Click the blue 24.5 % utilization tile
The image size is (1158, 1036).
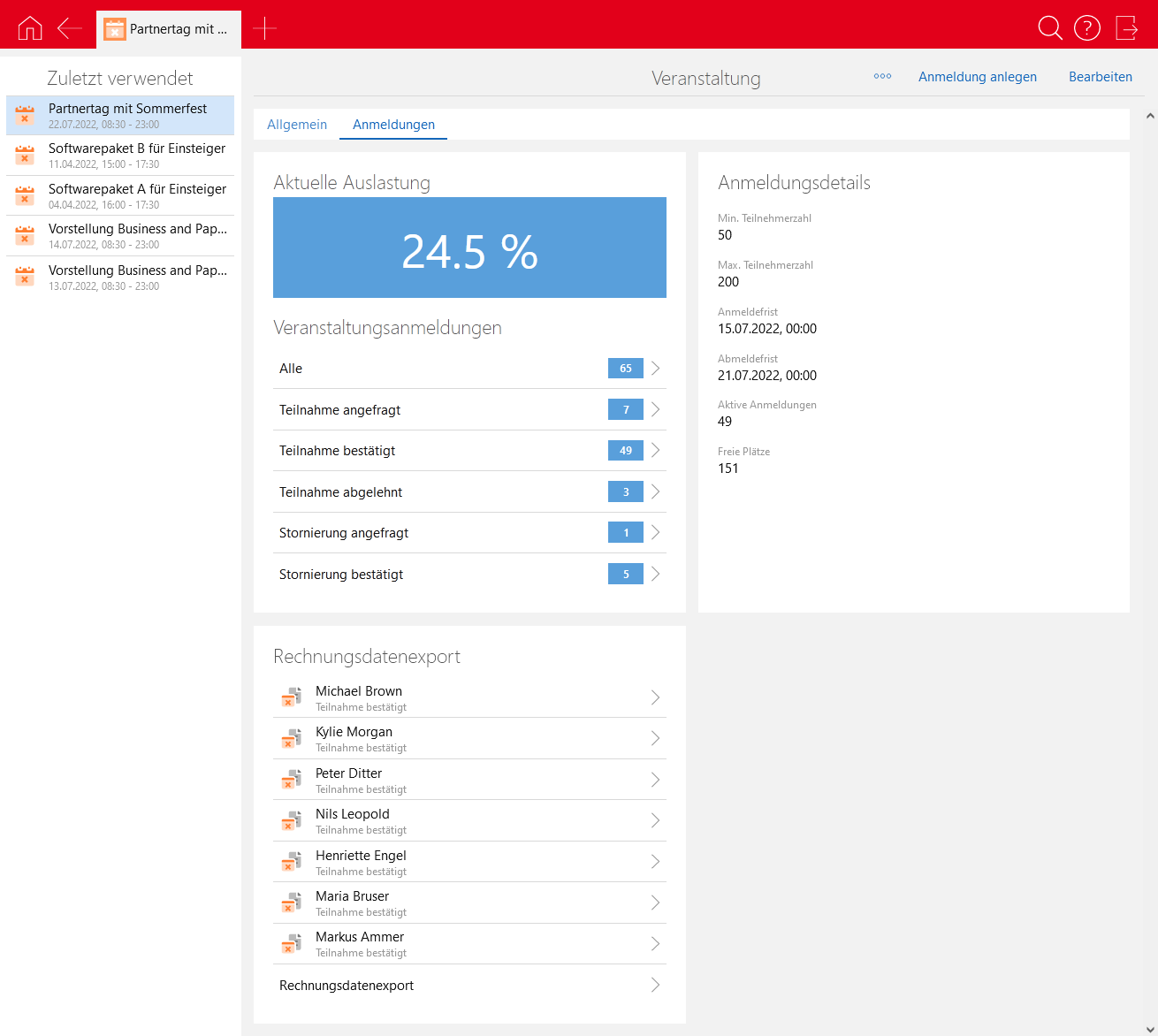469,248
